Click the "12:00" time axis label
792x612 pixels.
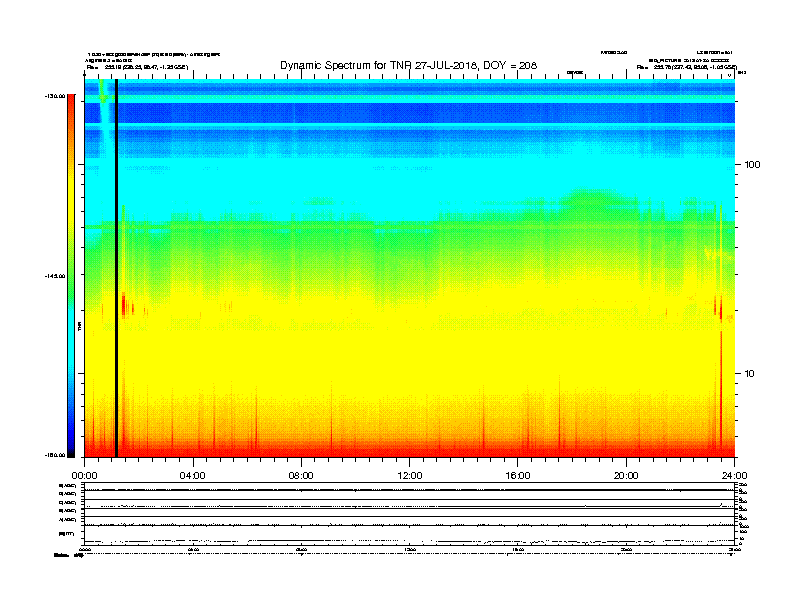(410, 476)
